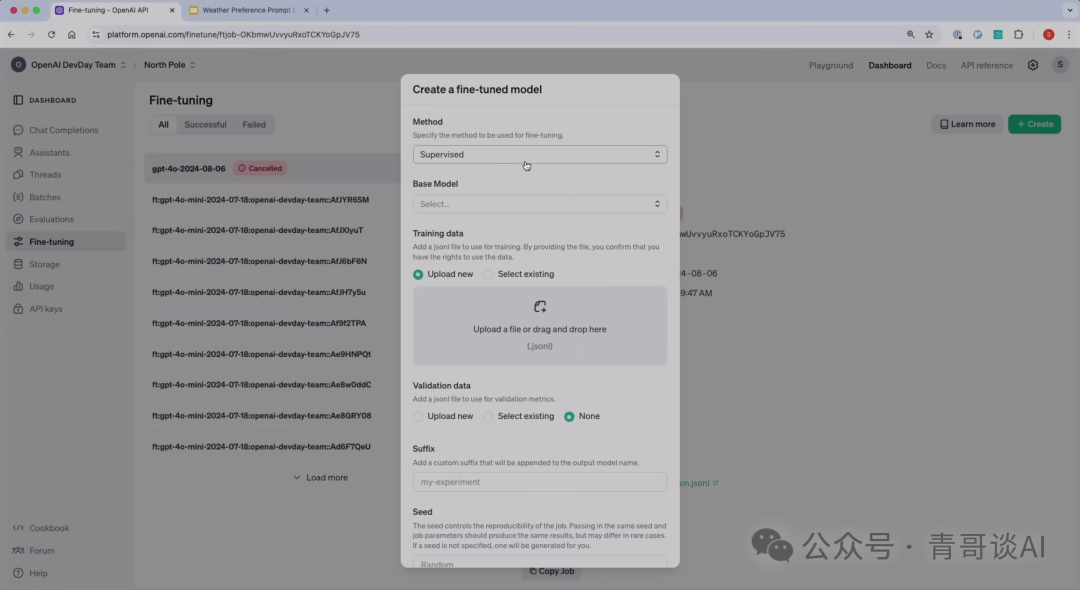1080x590 pixels.
Task: Open Batches in the sidebar
Action: (19, 197)
